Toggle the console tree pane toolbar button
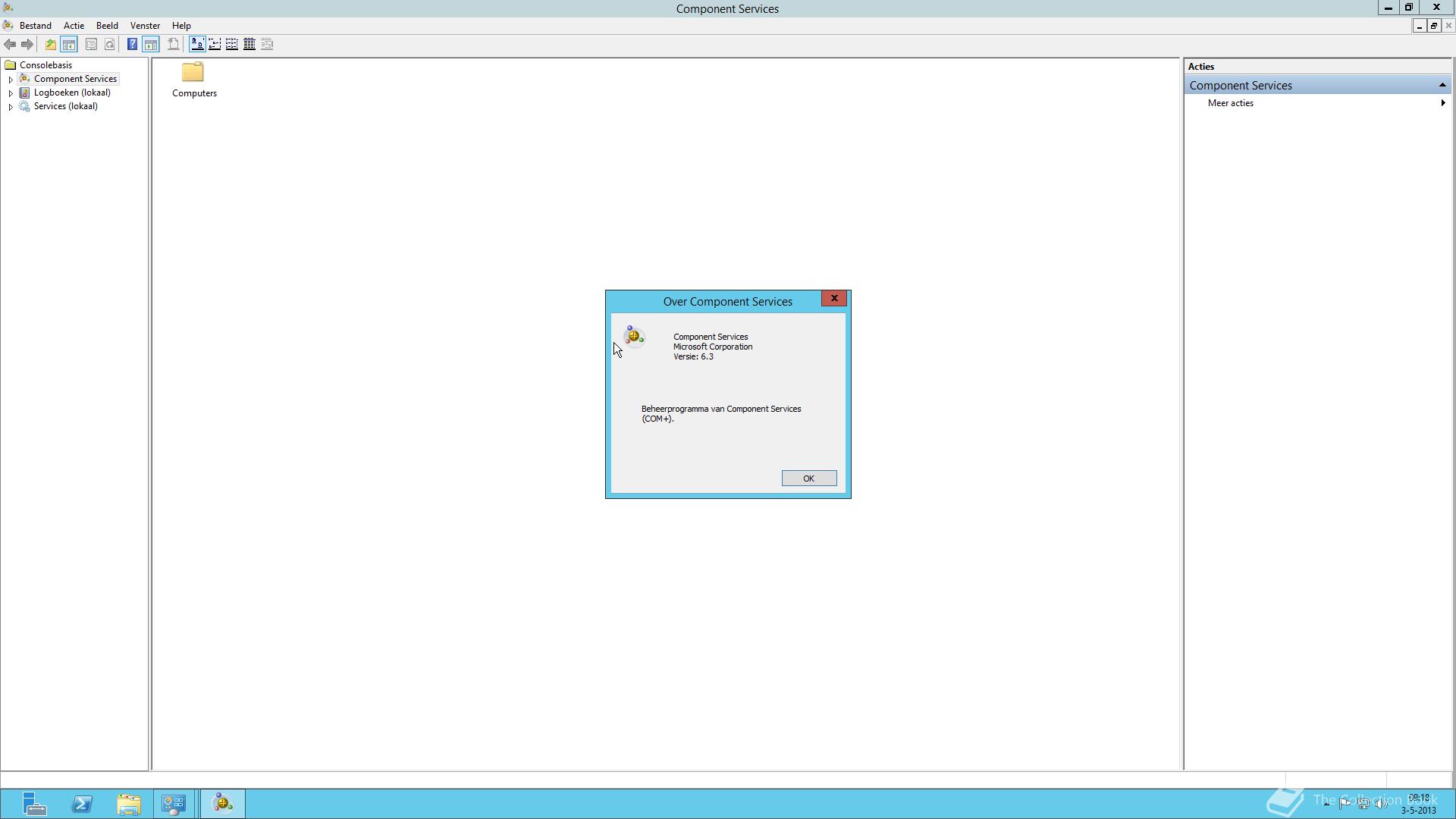The width and height of the screenshot is (1456, 819). (68, 44)
